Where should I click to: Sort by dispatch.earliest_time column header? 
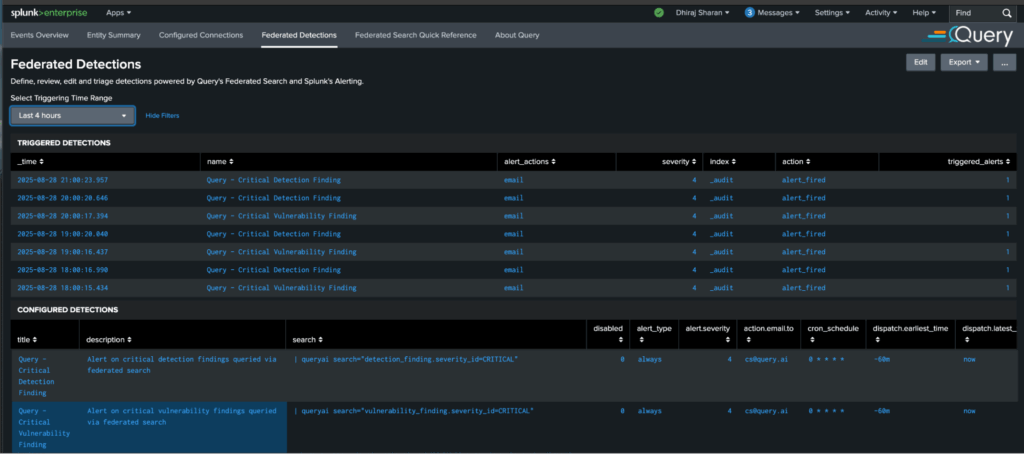[910, 334]
